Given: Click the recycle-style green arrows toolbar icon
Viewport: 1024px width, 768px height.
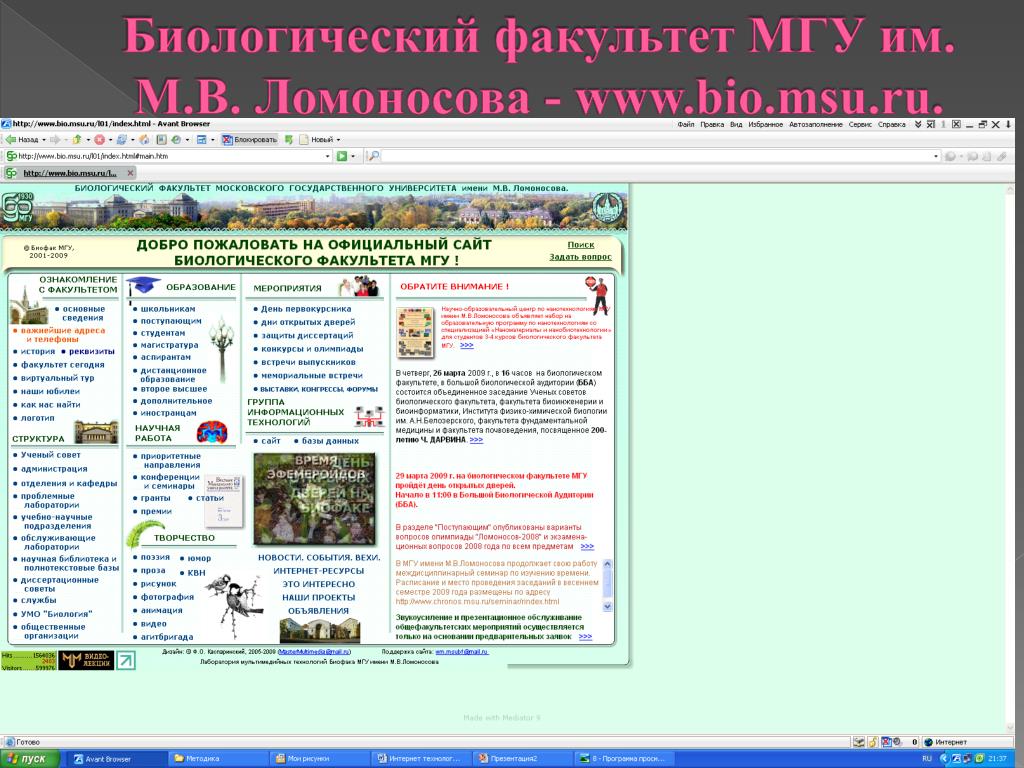Looking at the screenshot, I should point(289,140).
